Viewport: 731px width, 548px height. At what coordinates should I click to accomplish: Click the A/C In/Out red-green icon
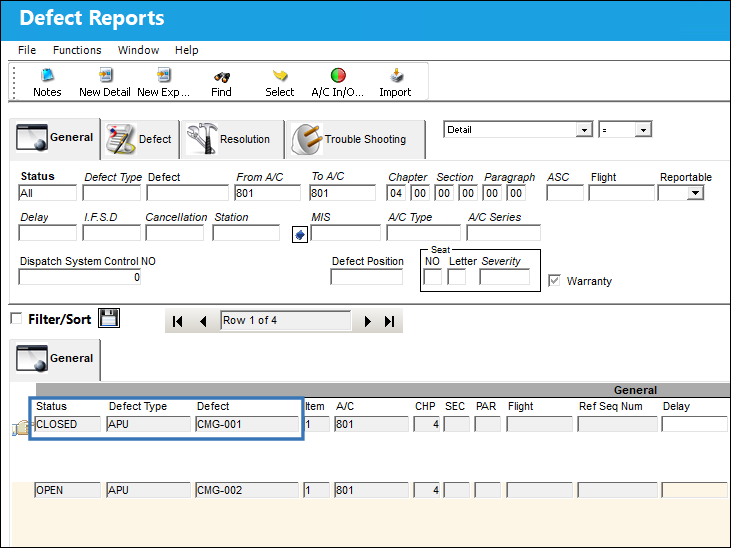(x=338, y=75)
